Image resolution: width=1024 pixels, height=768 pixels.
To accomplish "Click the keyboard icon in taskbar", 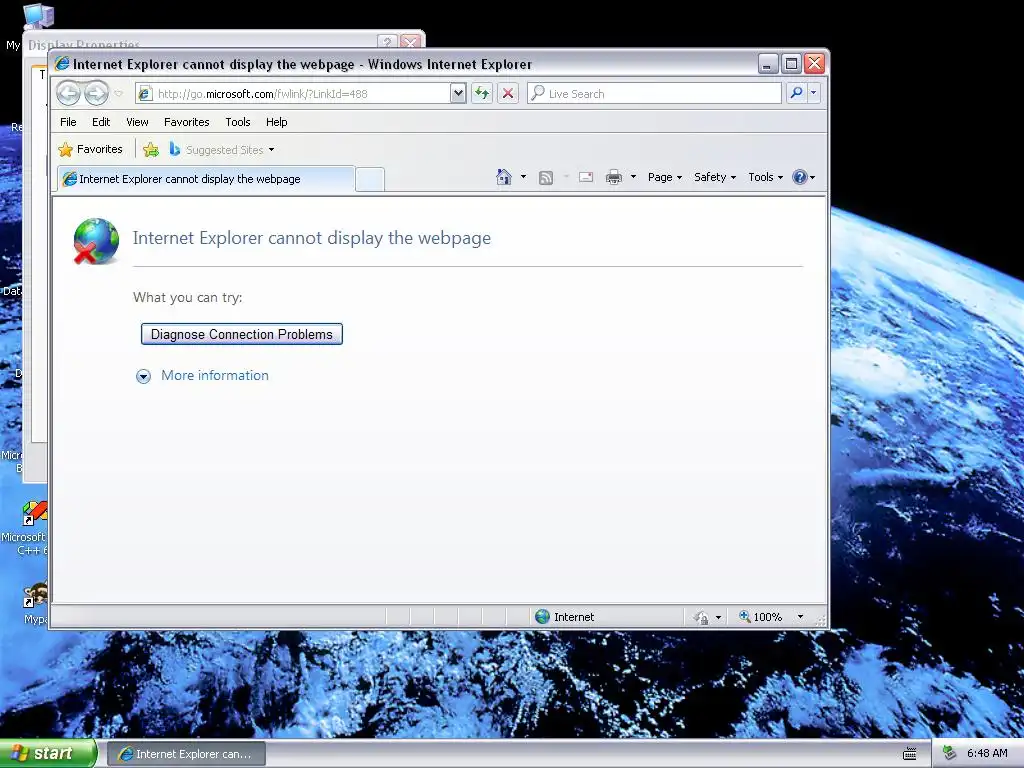I will [909, 754].
